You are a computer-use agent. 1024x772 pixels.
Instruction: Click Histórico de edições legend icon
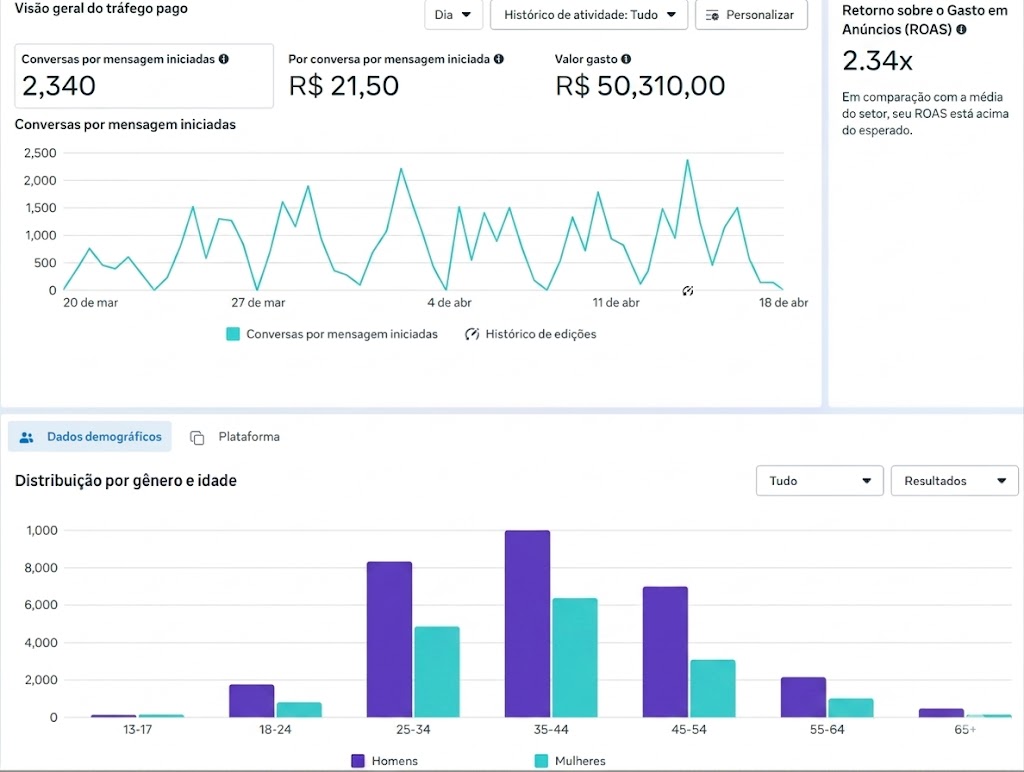tap(472, 334)
